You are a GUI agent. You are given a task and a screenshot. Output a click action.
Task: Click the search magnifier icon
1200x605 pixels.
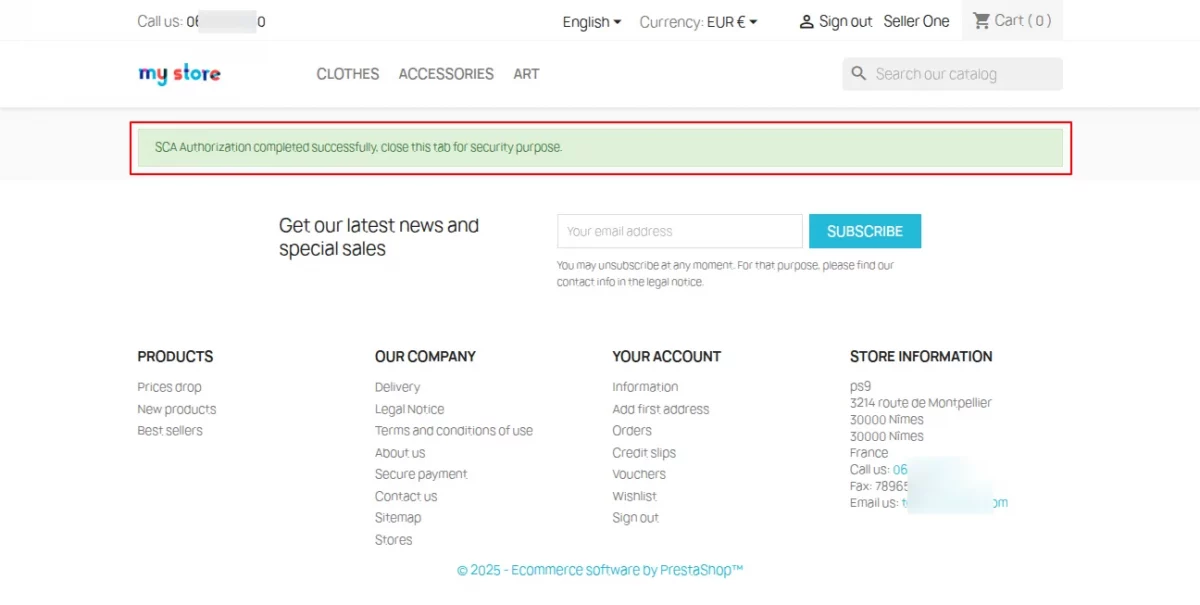click(x=858, y=73)
